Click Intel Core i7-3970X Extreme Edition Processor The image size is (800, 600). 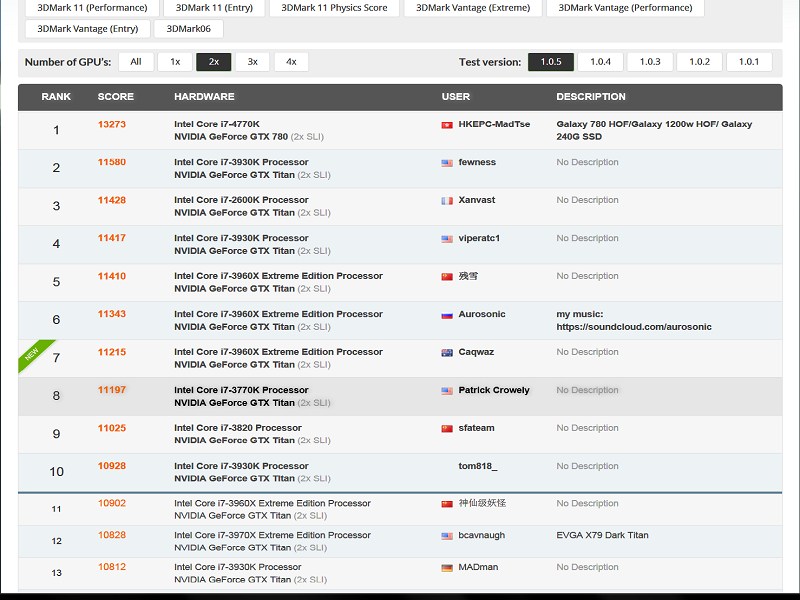(x=272, y=535)
